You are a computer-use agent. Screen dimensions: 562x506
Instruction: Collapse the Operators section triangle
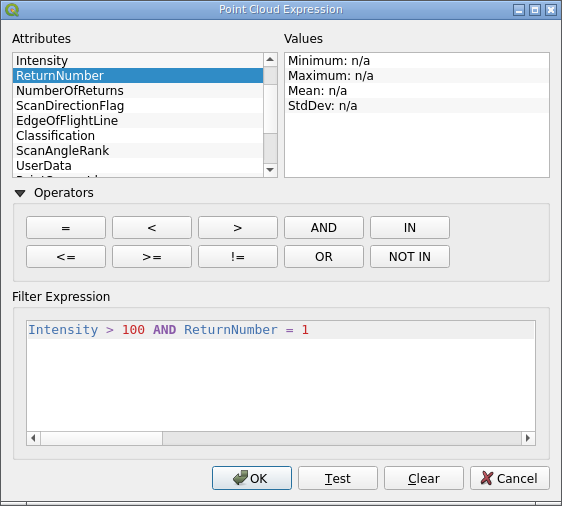[x=20, y=194]
